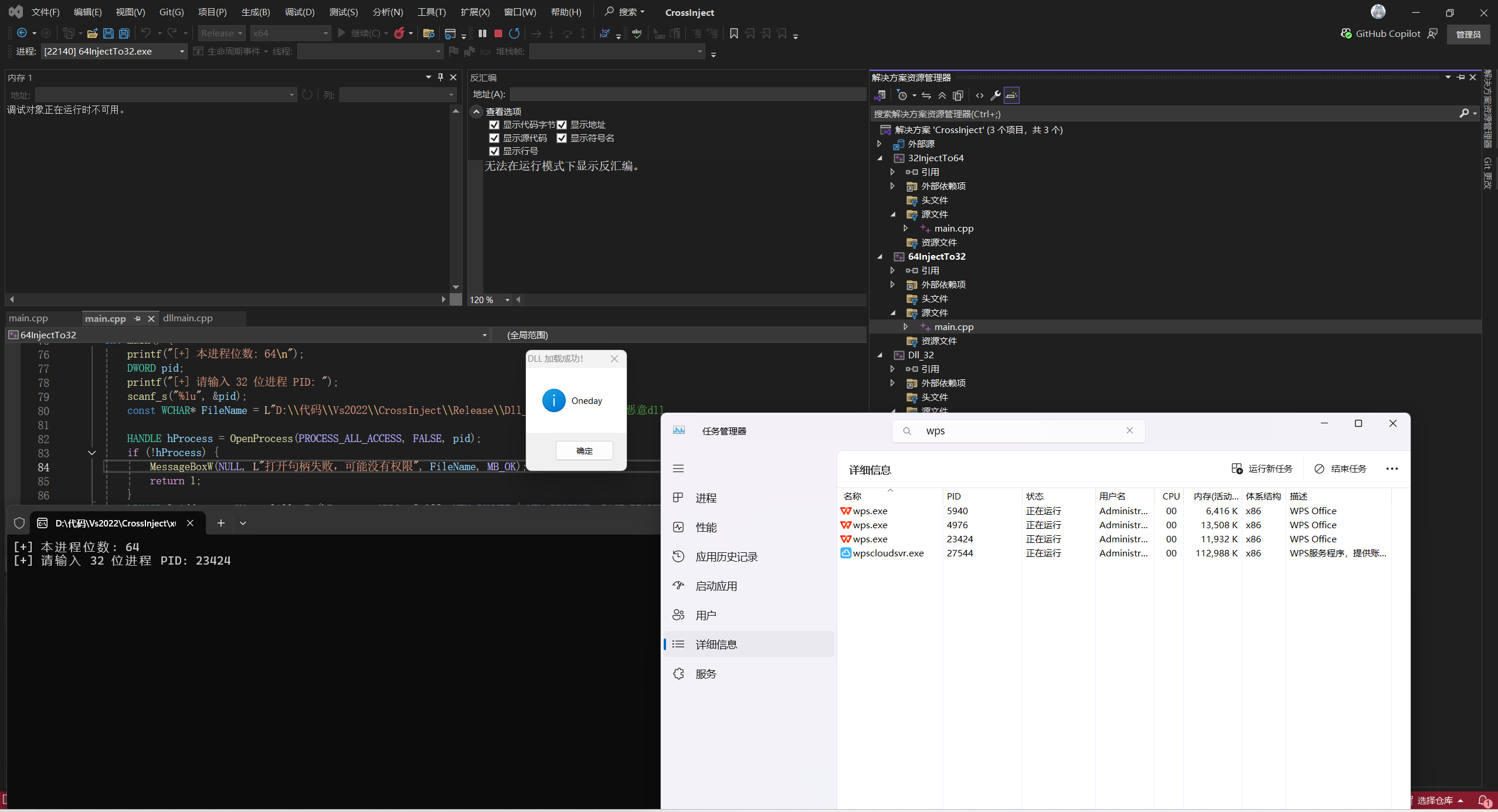Click the Break All pause icon

point(483,33)
